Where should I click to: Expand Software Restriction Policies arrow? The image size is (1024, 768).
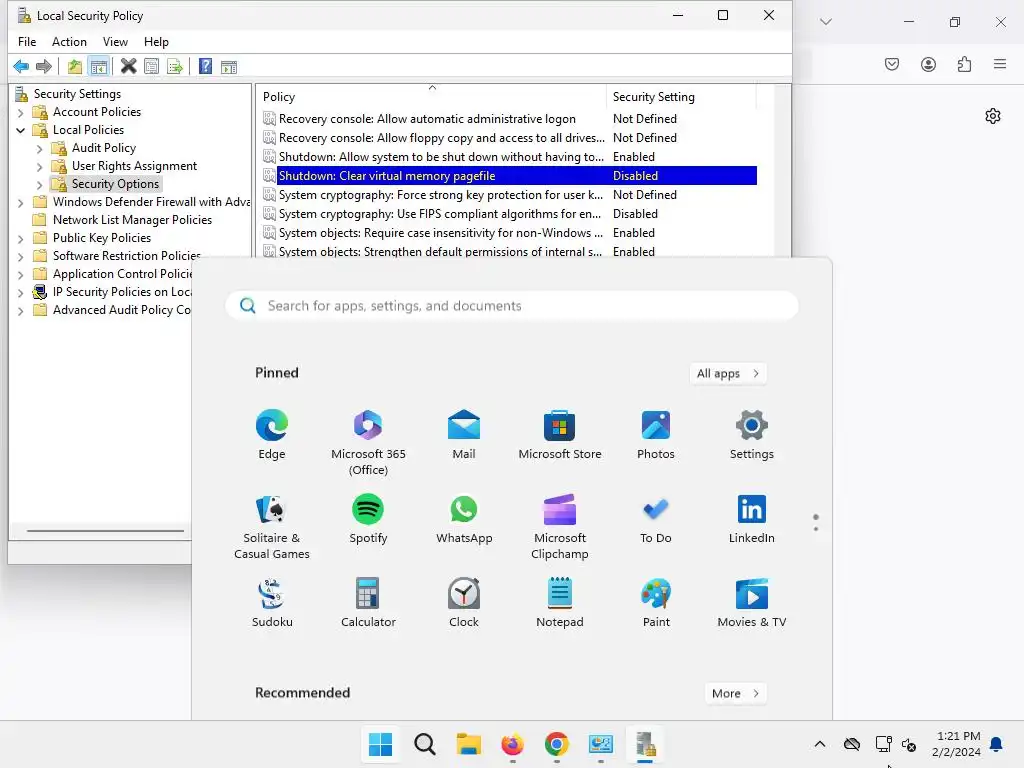(20, 257)
